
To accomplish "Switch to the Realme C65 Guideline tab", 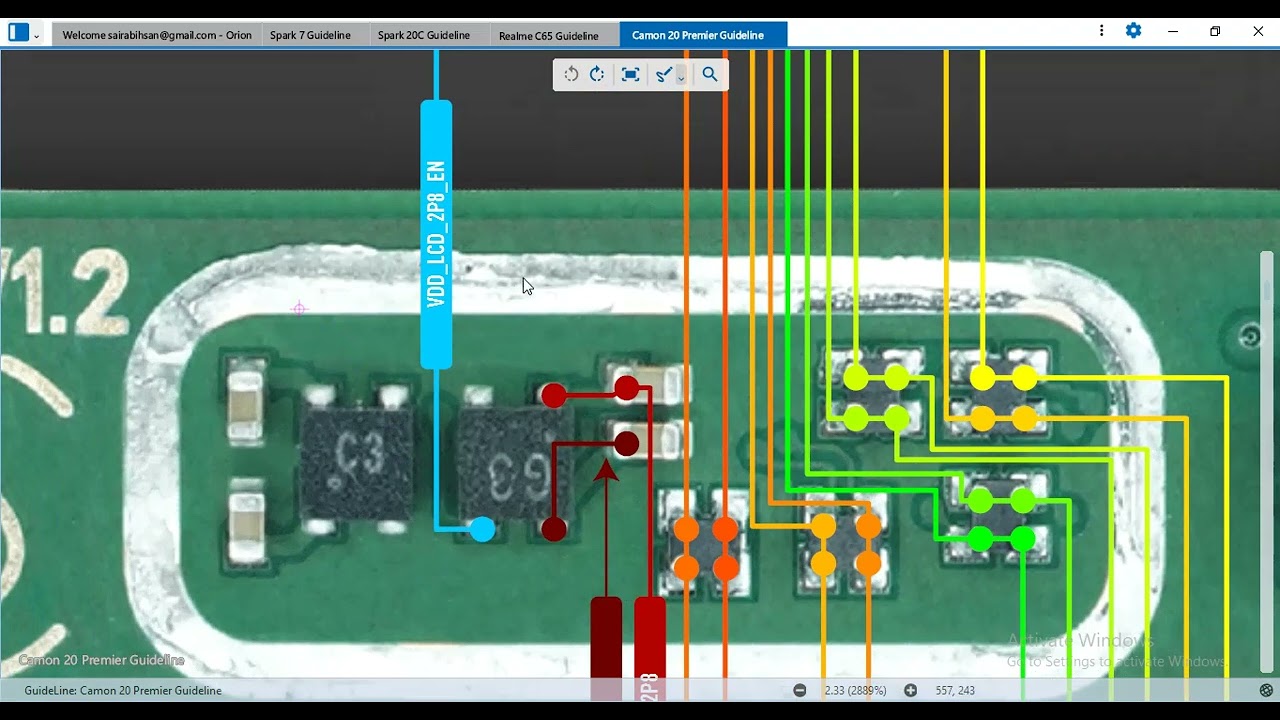I will [x=554, y=35].
